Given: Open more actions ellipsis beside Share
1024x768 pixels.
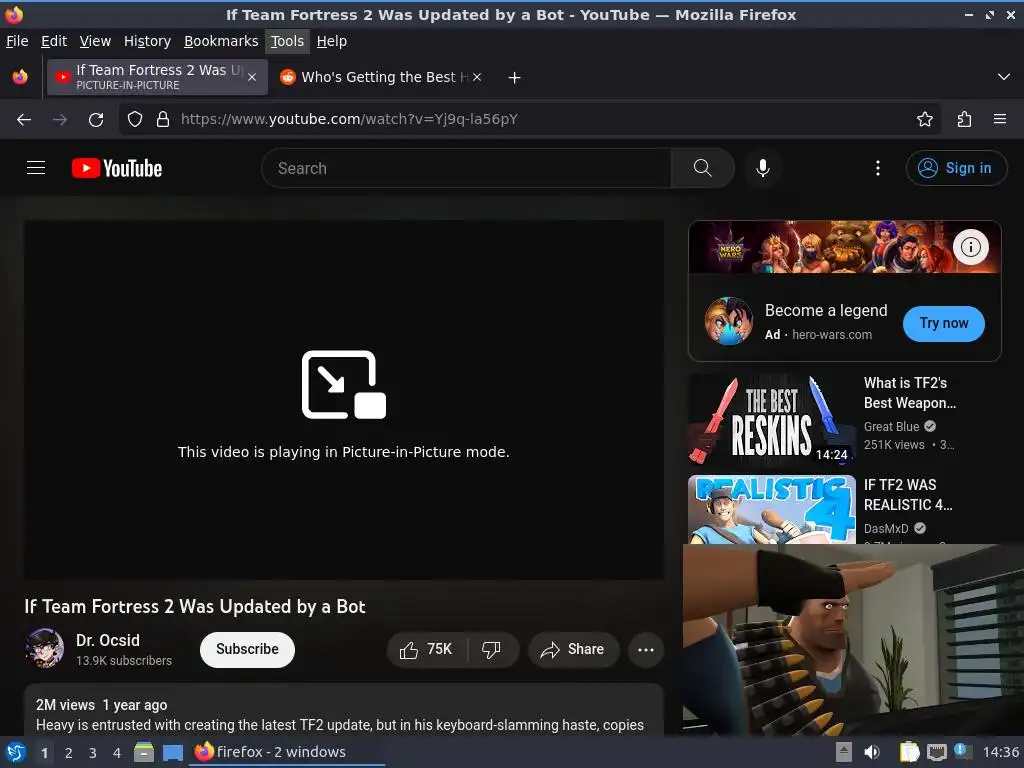Looking at the screenshot, I should pyautogui.click(x=645, y=650).
